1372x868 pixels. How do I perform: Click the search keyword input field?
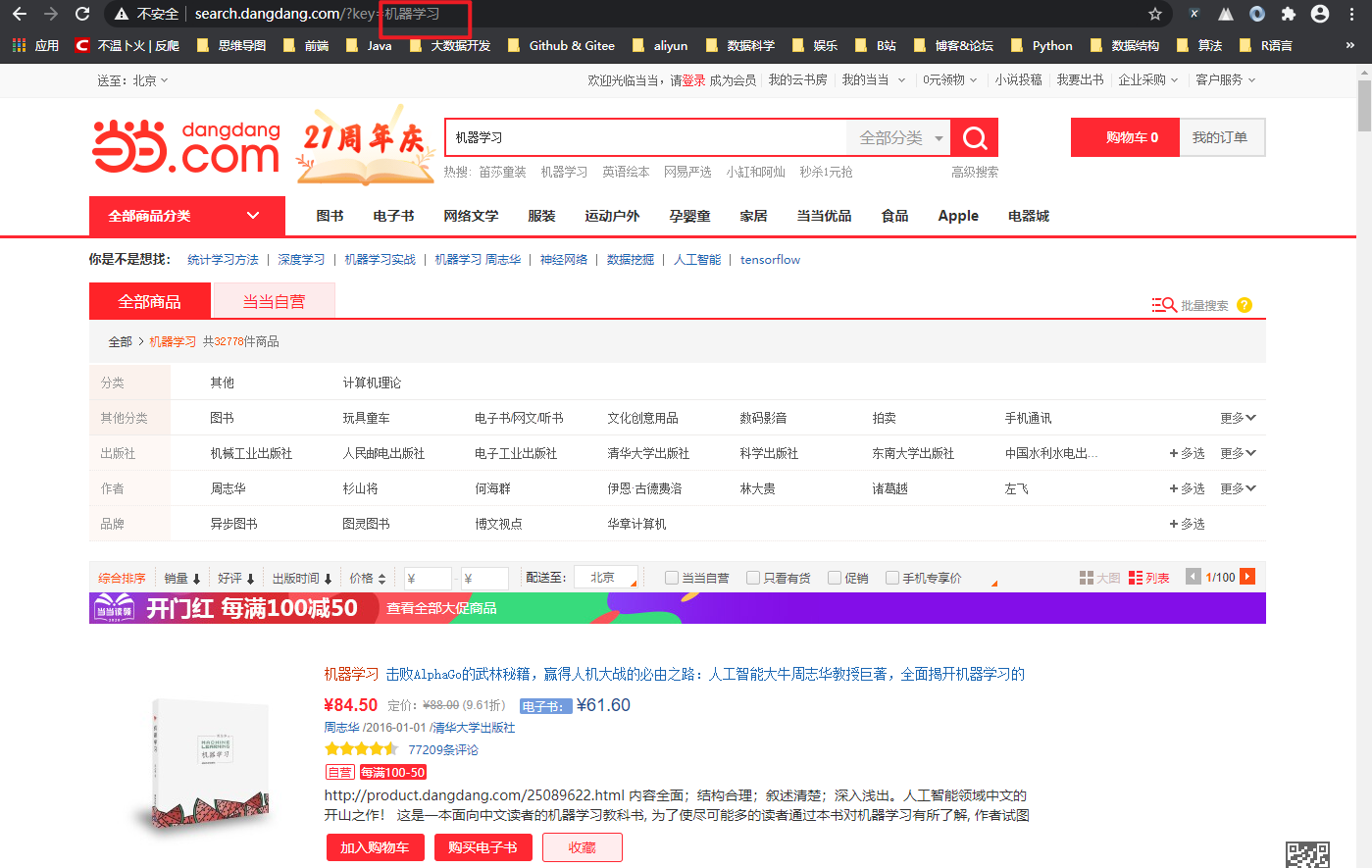645,138
